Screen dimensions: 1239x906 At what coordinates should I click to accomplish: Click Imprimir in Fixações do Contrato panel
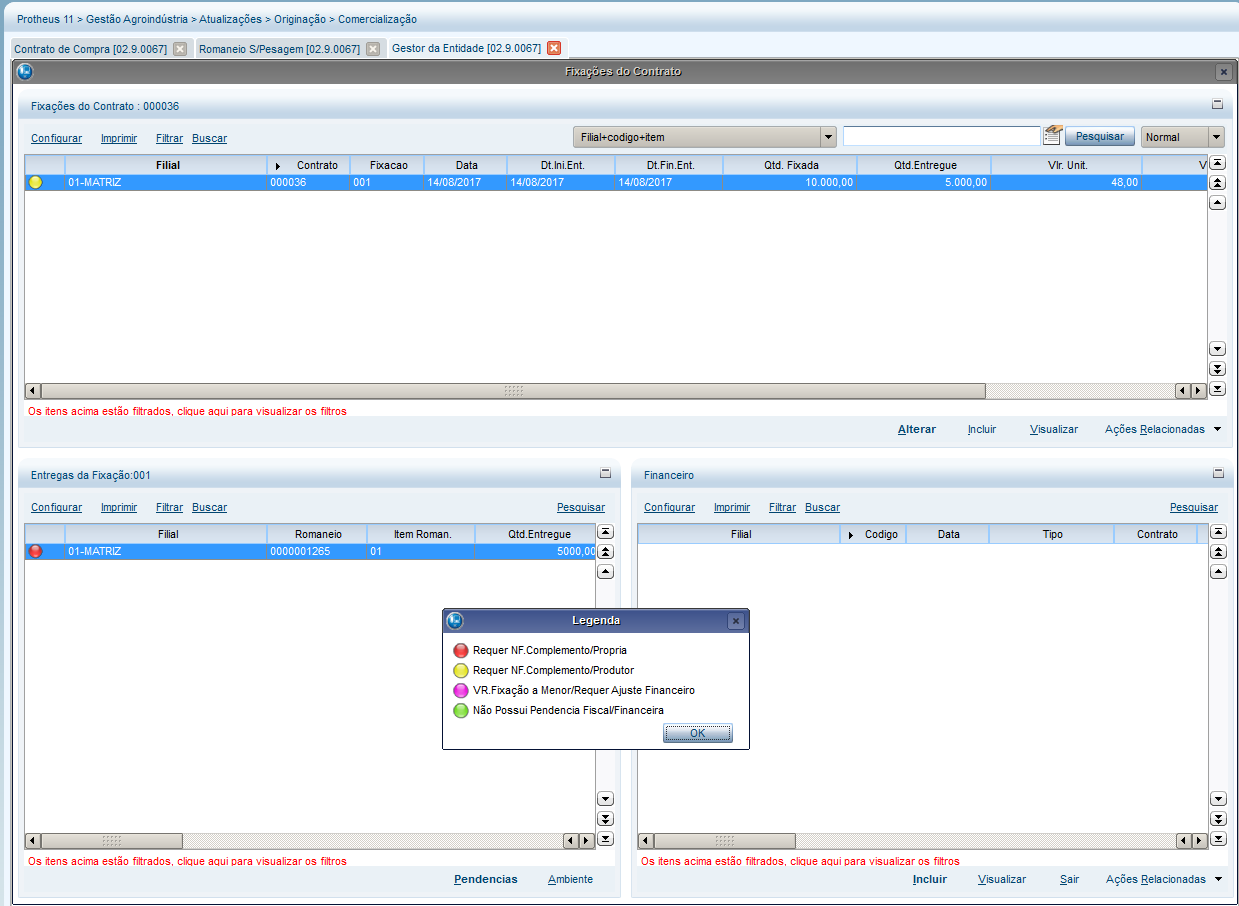(119, 138)
